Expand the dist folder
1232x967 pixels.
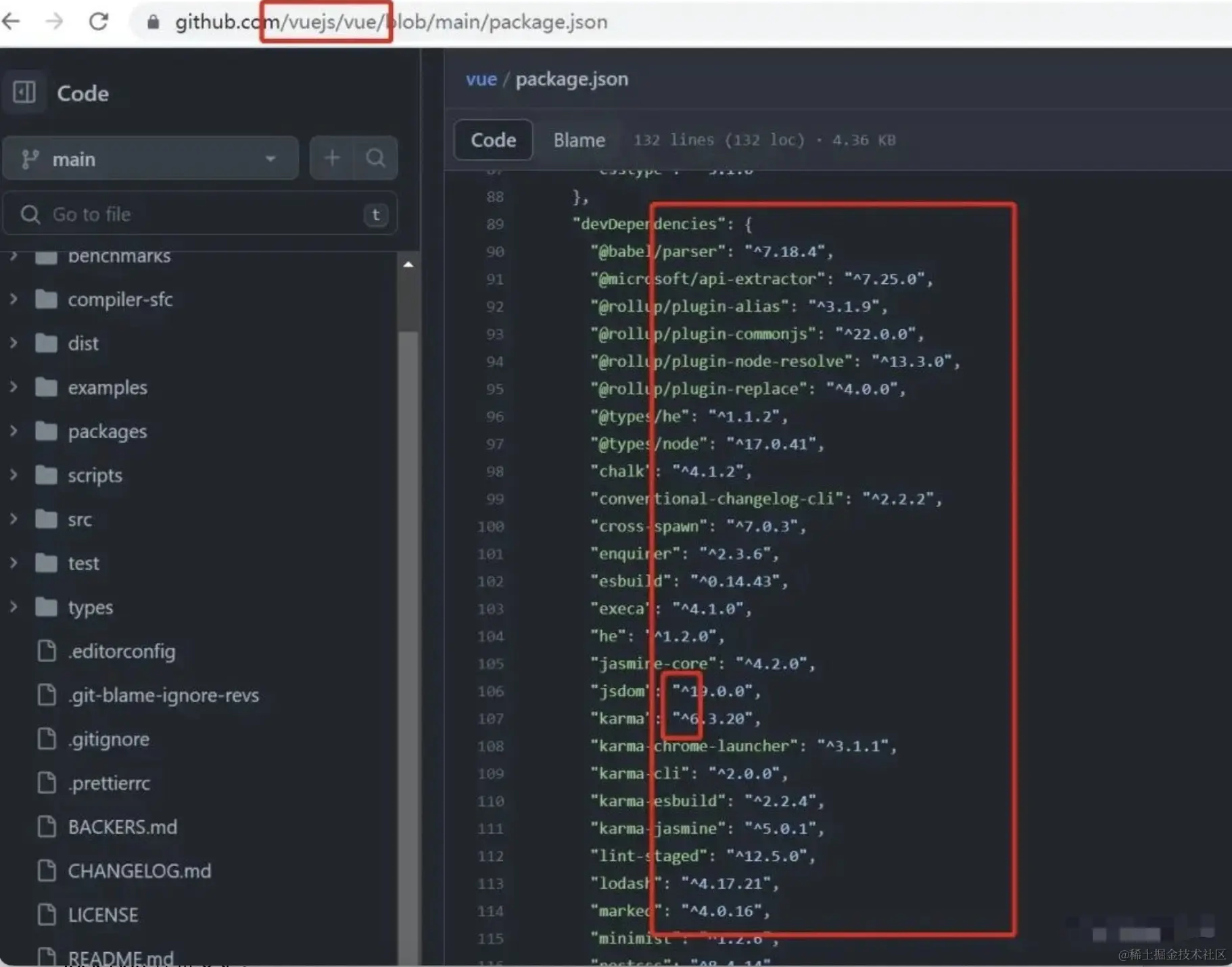[14, 343]
